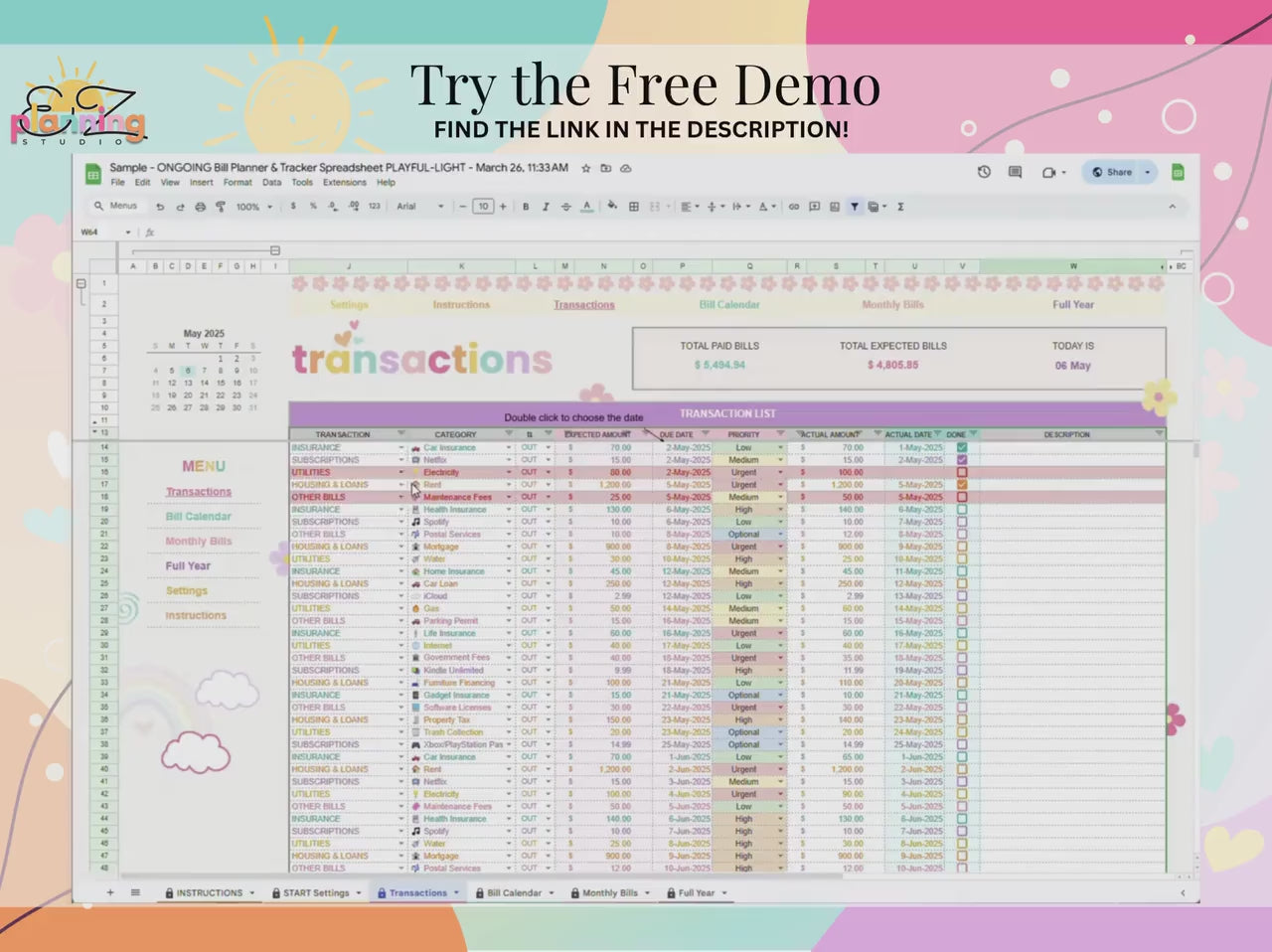Open version history
The height and width of the screenshot is (952, 1272).
tap(984, 172)
